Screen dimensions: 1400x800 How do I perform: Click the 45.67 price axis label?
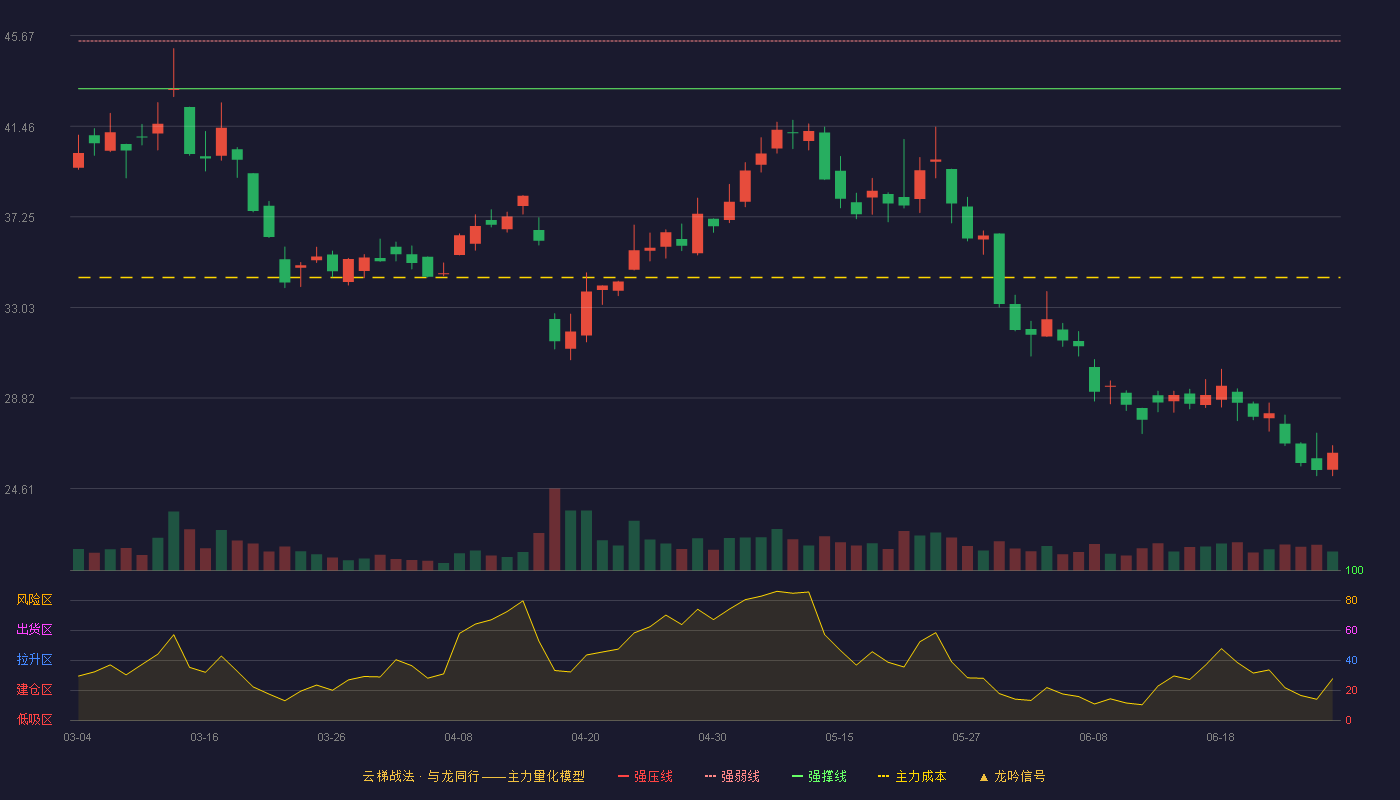[20, 37]
